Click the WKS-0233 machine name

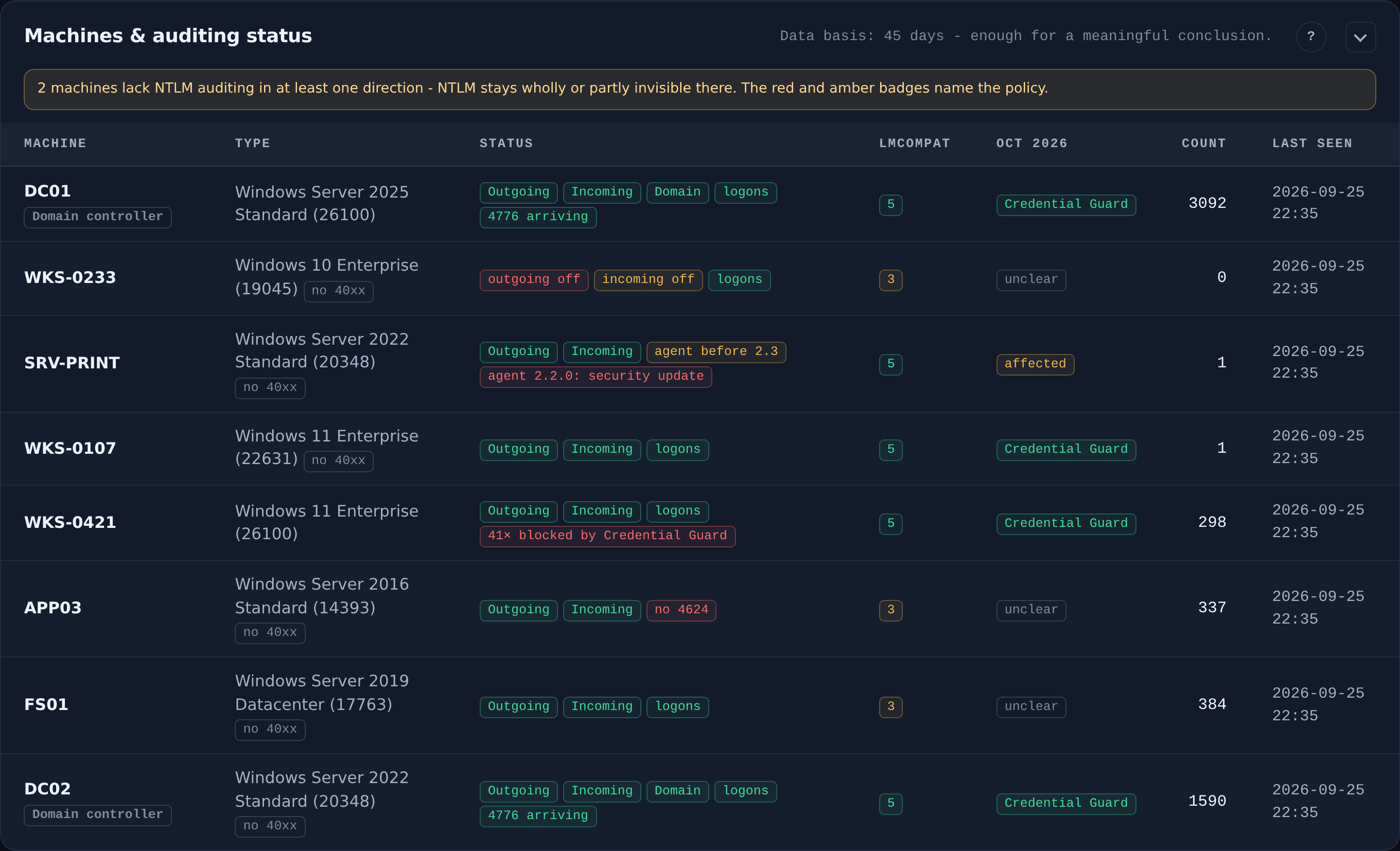click(x=70, y=278)
